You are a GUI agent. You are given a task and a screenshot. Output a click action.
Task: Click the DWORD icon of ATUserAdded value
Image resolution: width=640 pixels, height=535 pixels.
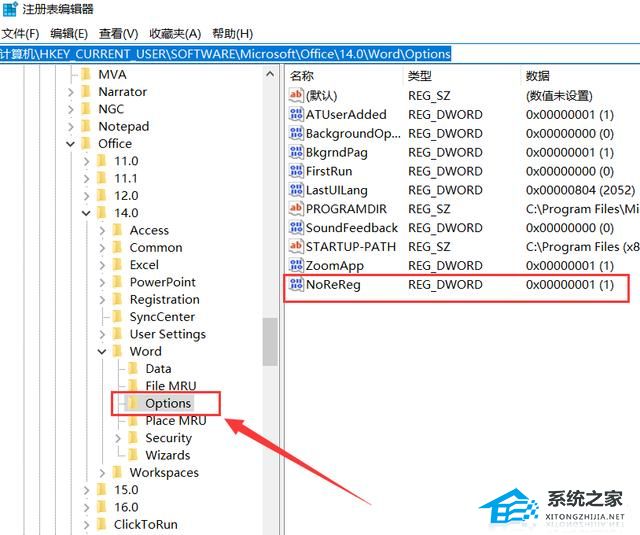tap(296, 114)
